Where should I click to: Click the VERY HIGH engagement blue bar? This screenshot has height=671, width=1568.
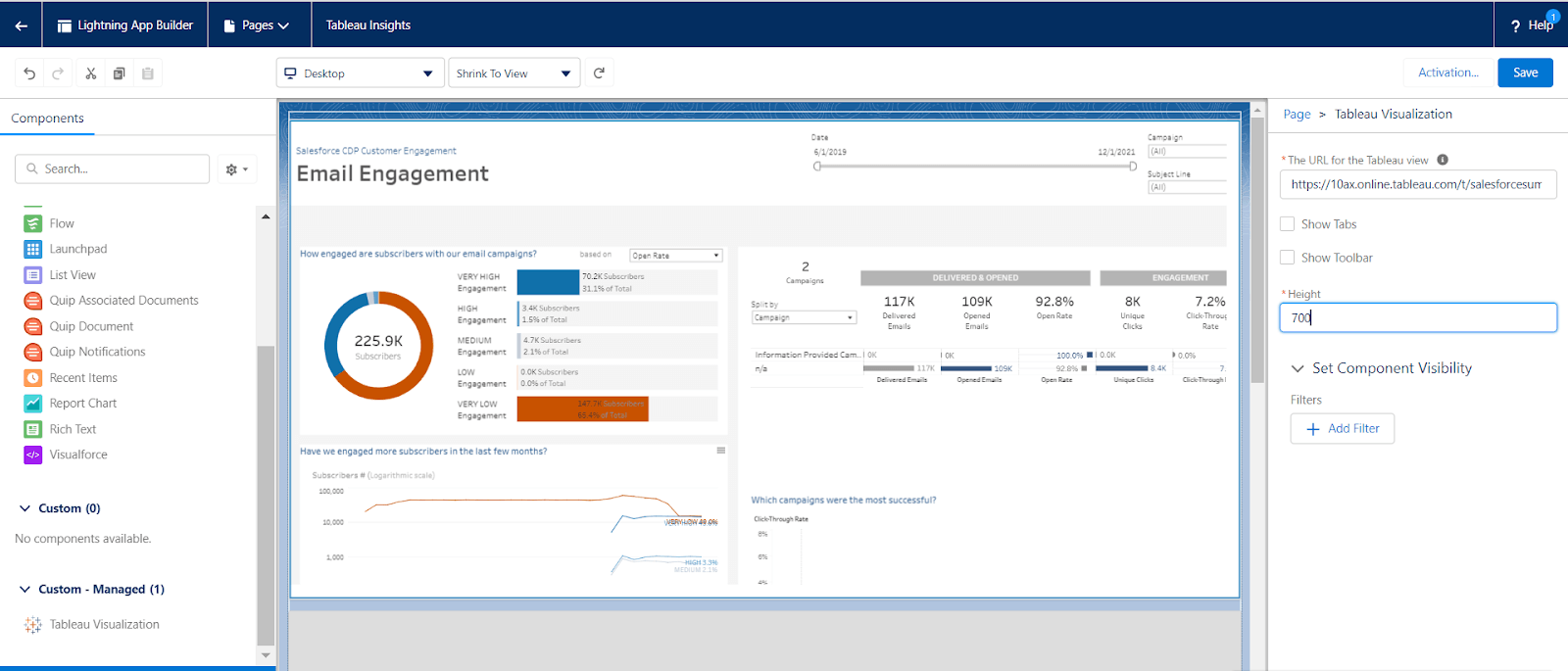548,282
